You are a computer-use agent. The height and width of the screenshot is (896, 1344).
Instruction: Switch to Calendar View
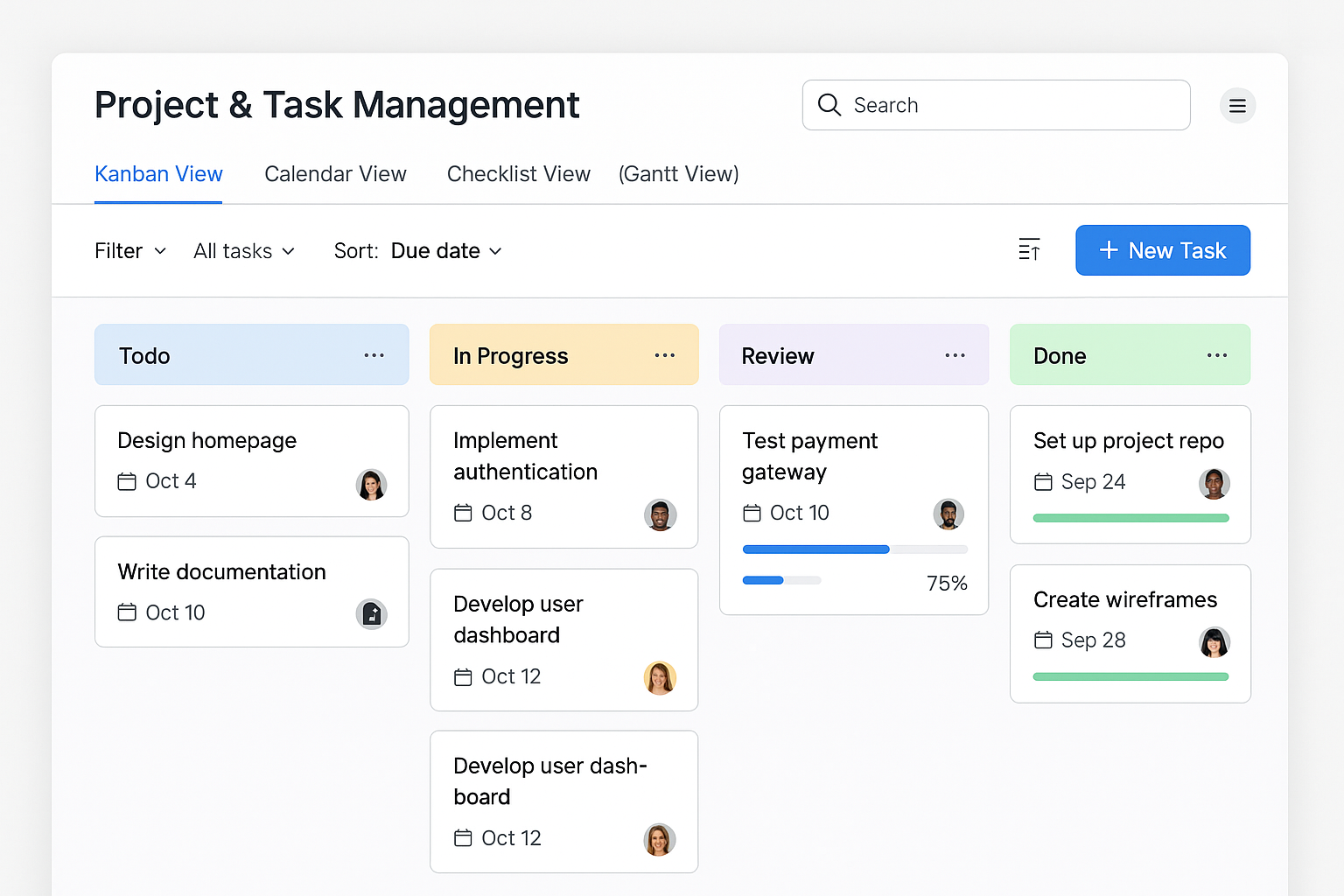tap(335, 173)
